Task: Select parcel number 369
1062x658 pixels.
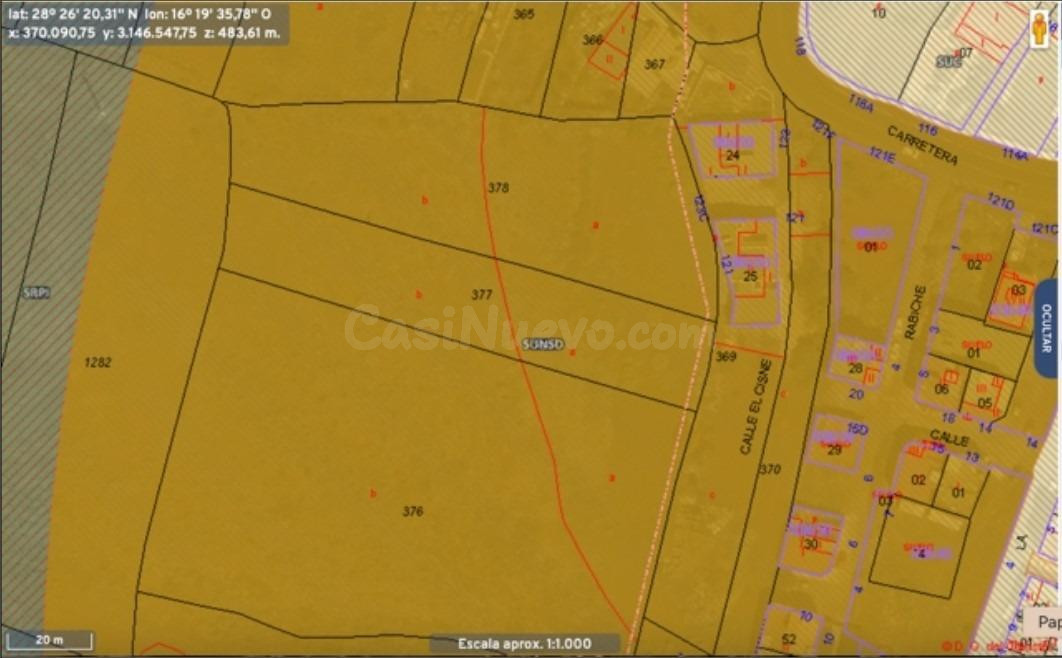Action: click(x=726, y=356)
